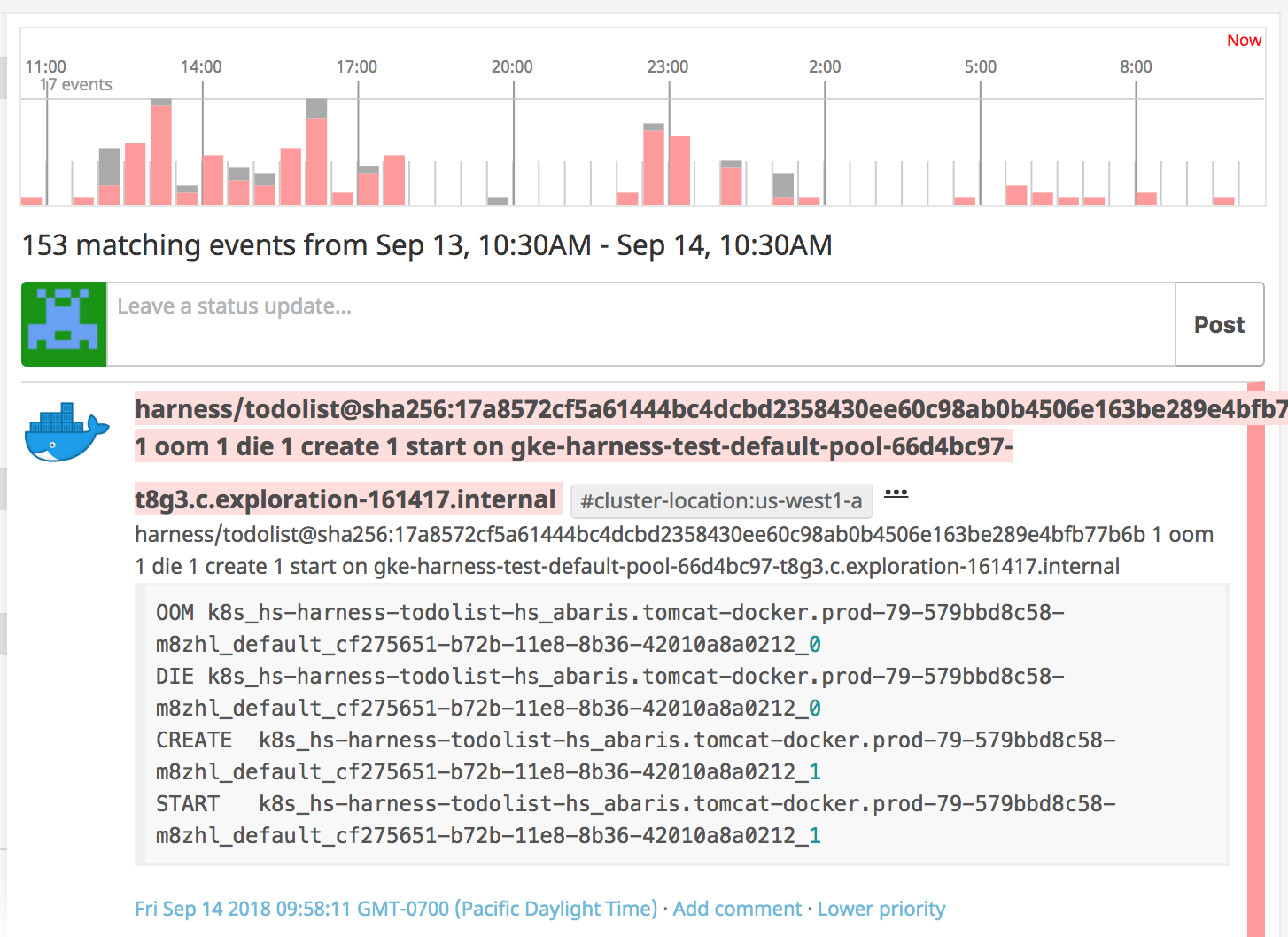
Task: Click the Docker whale event icon
Action: click(66, 431)
